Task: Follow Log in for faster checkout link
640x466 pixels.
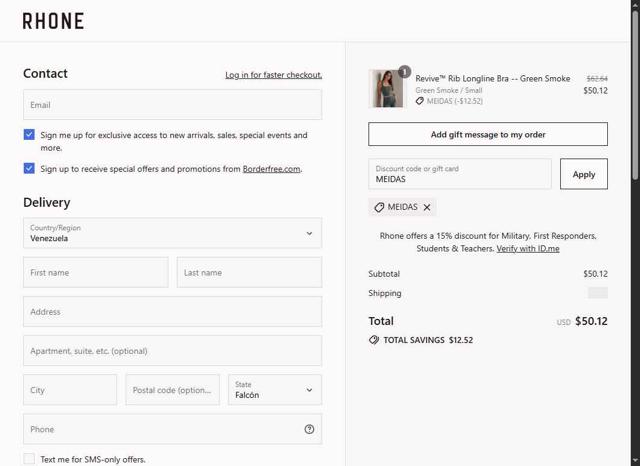Action: (x=273, y=75)
